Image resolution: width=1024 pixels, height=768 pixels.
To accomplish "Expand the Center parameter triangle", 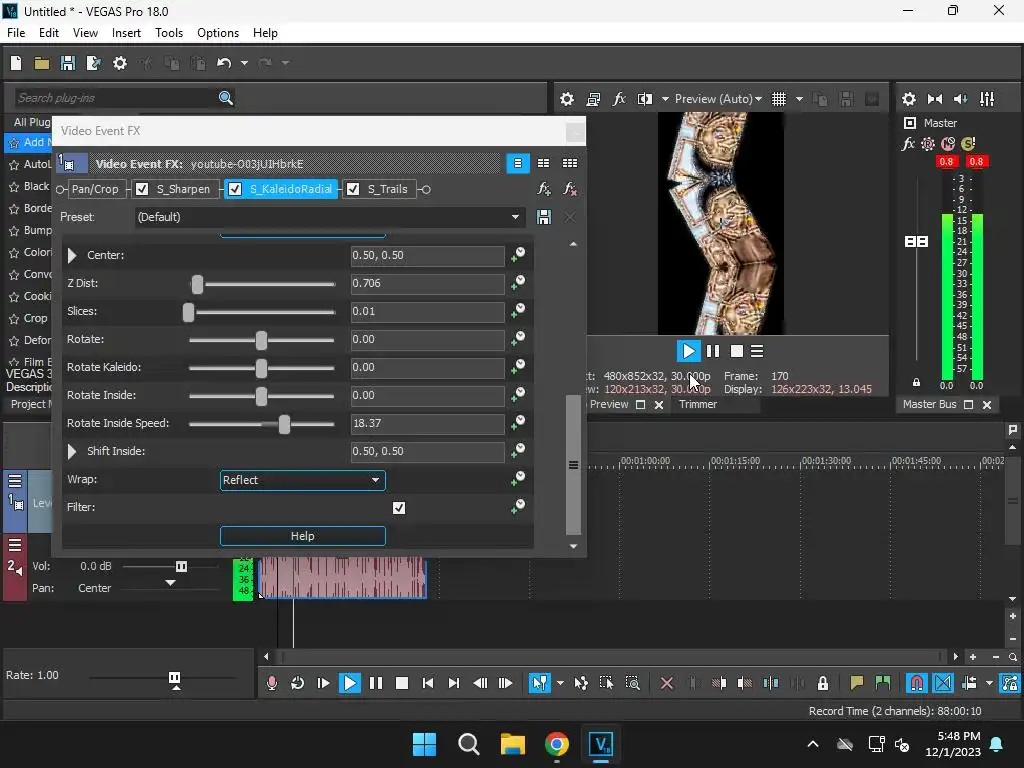I will (72, 255).
